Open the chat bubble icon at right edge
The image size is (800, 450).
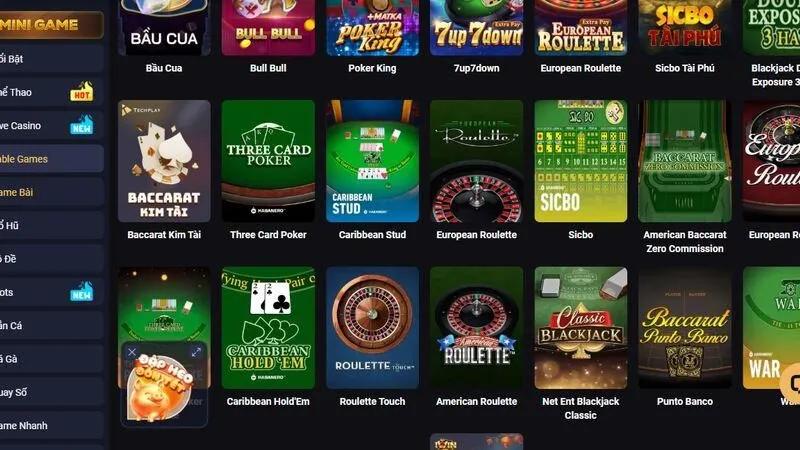coord(791,383)
